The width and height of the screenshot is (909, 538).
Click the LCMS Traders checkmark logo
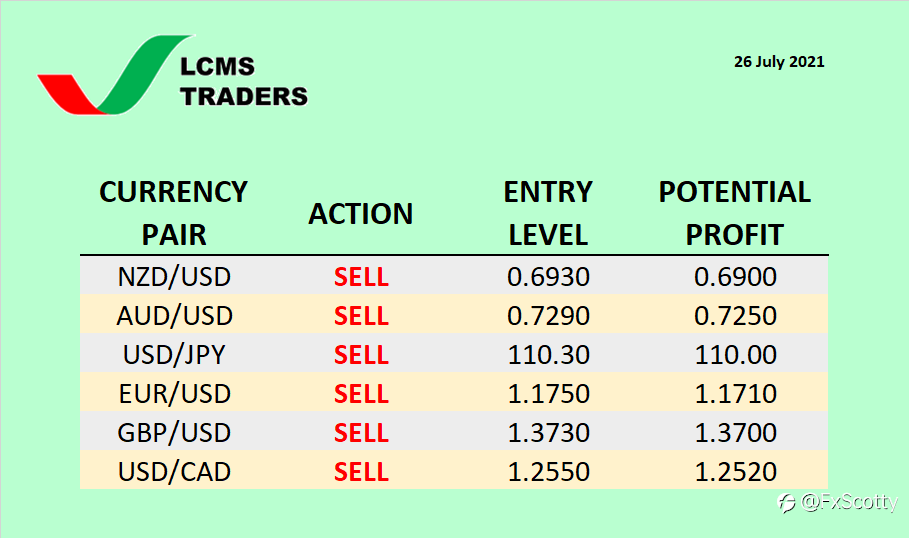tap(114, 75)
